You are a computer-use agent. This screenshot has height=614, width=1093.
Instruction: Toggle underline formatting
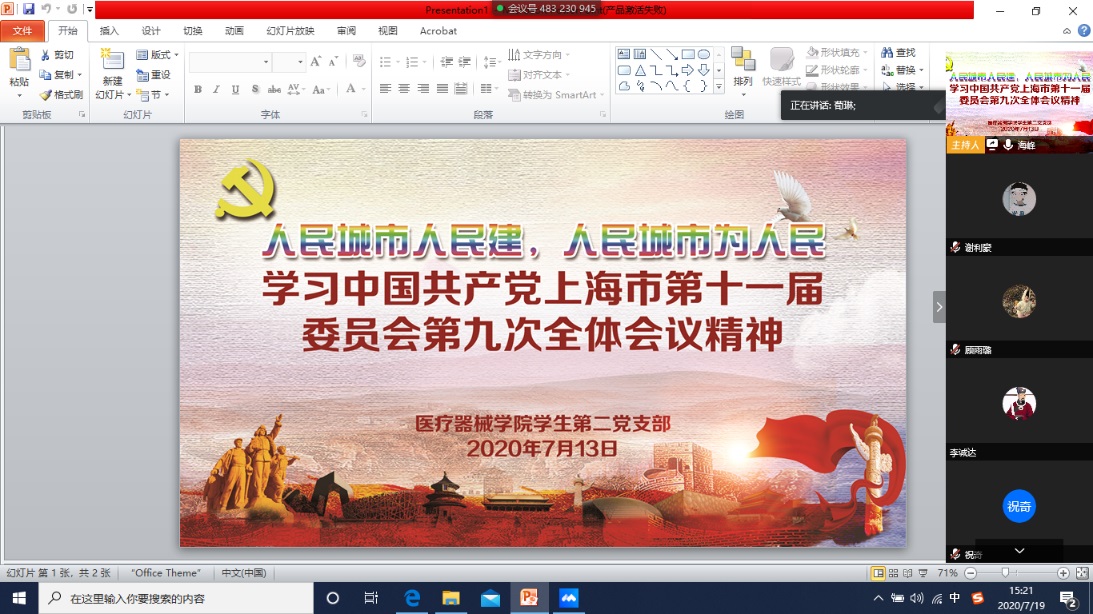[235, 89]
